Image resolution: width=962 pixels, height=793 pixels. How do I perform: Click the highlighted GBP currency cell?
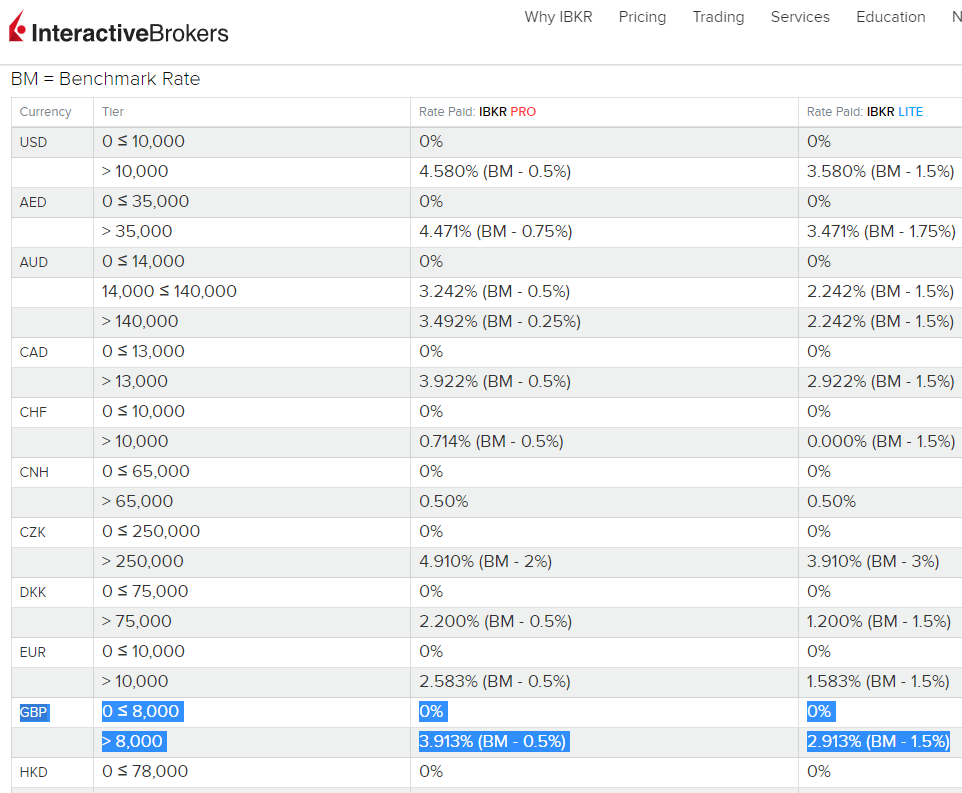34,712
